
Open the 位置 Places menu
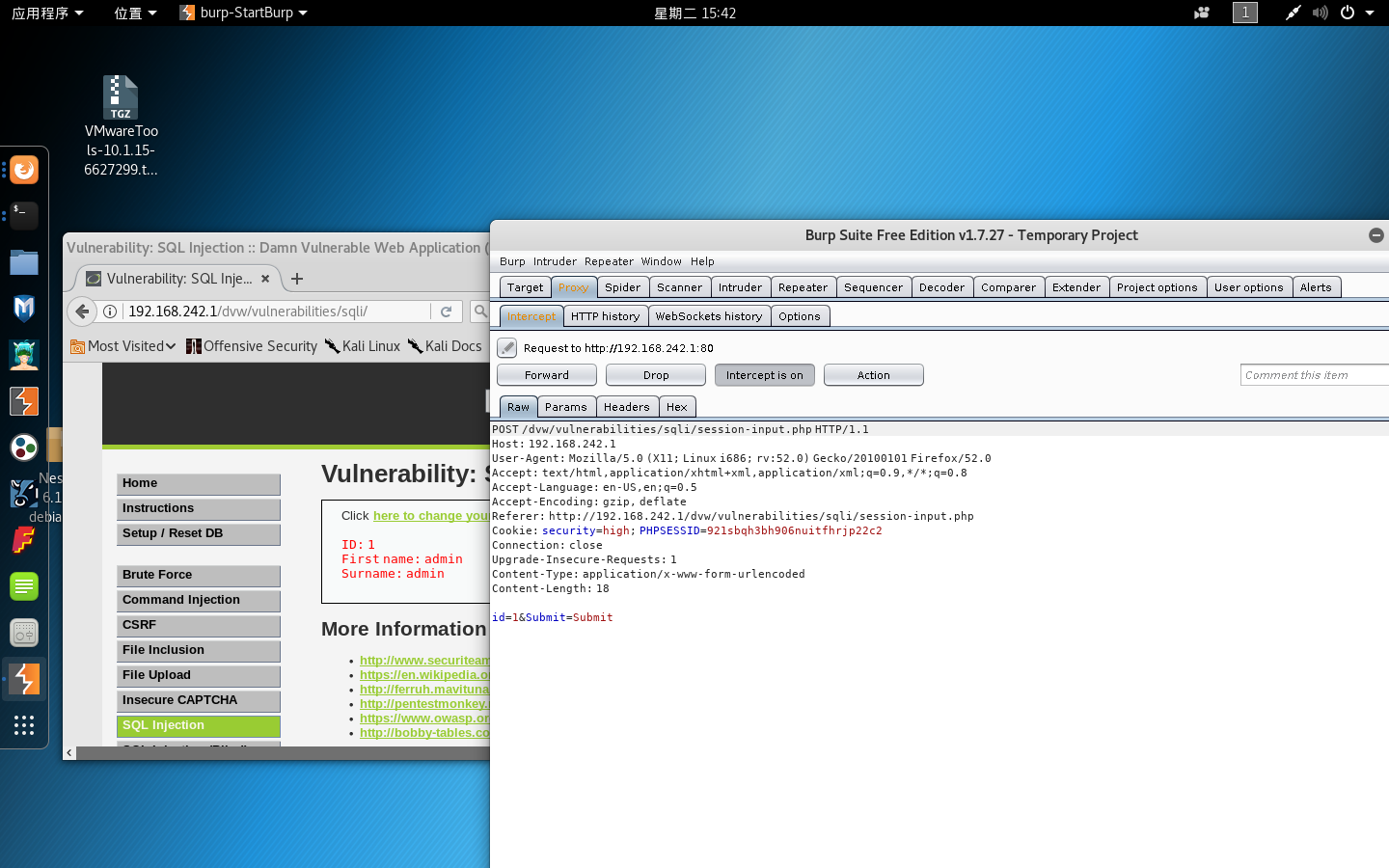coord(135,13)
